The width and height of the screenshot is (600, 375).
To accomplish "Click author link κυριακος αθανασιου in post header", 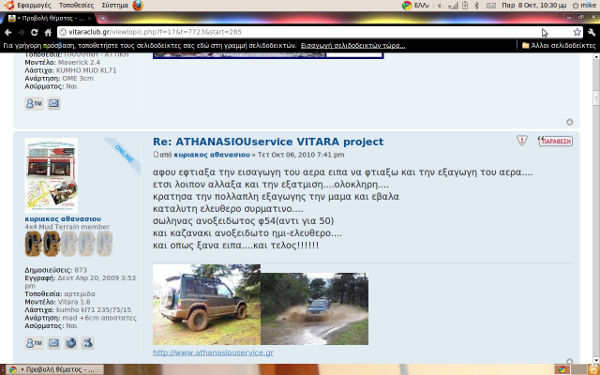I will tap(212, 155).
